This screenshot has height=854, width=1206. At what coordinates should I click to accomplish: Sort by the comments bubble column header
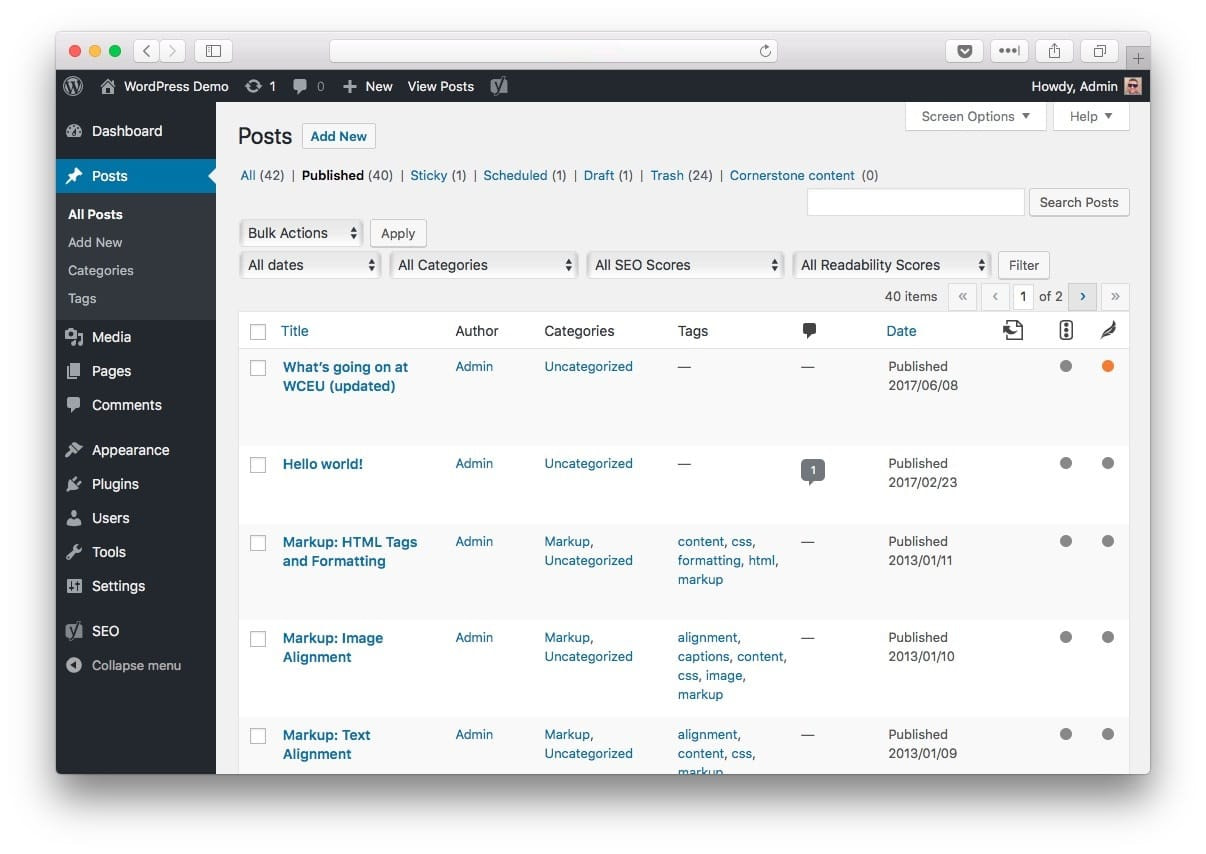[x=809, y=331]
